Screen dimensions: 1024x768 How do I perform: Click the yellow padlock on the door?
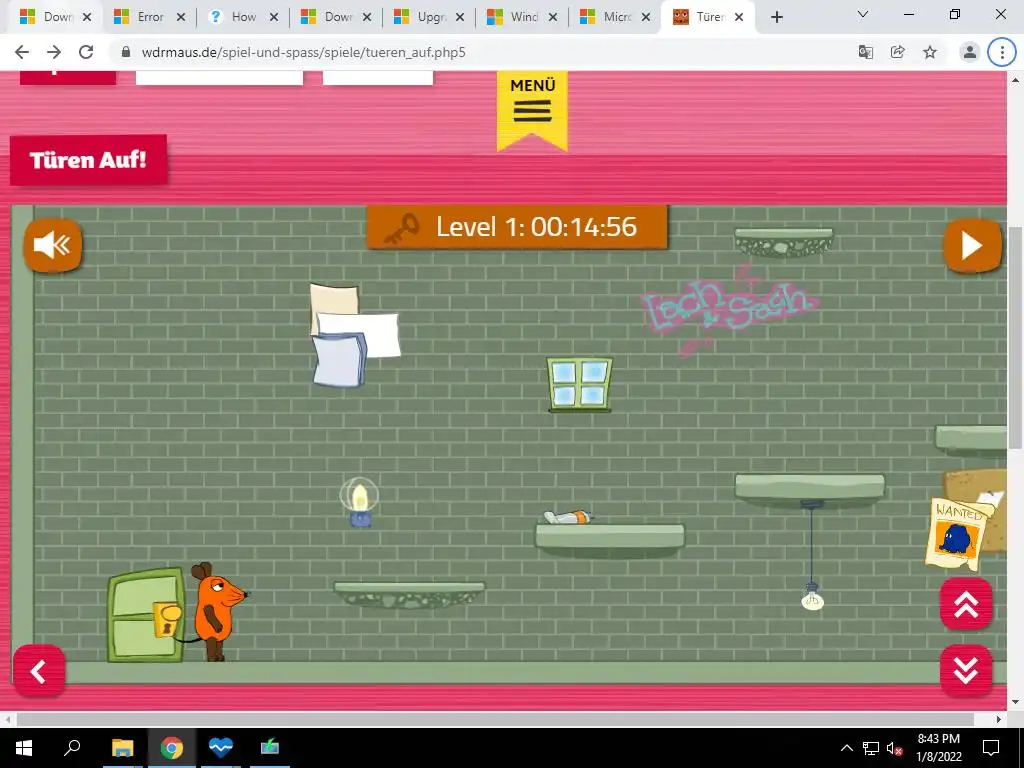[167, 619]
